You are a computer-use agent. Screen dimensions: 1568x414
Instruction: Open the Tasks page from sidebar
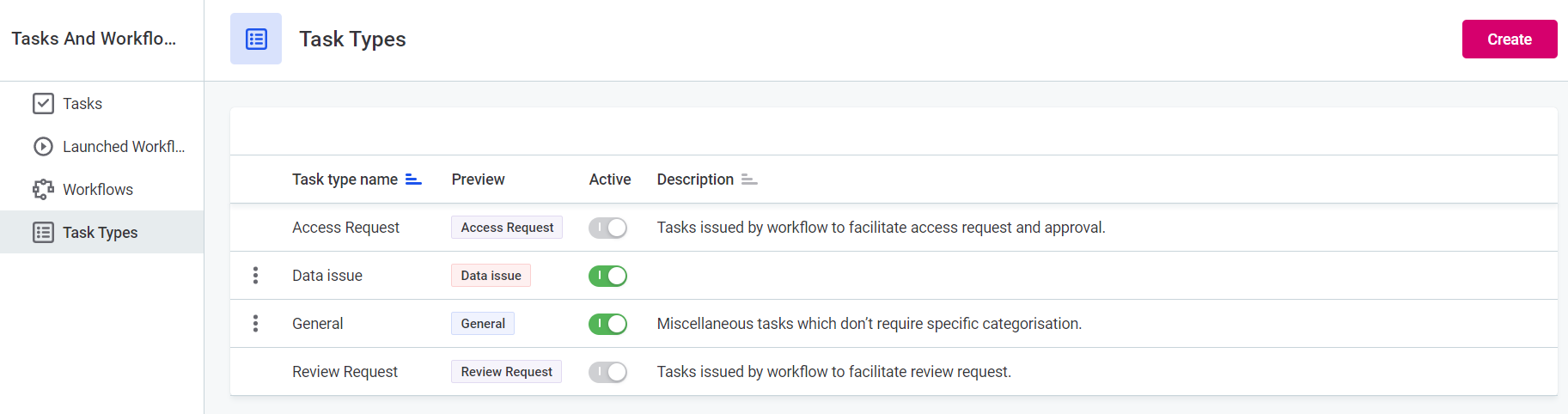pos(82,104)
